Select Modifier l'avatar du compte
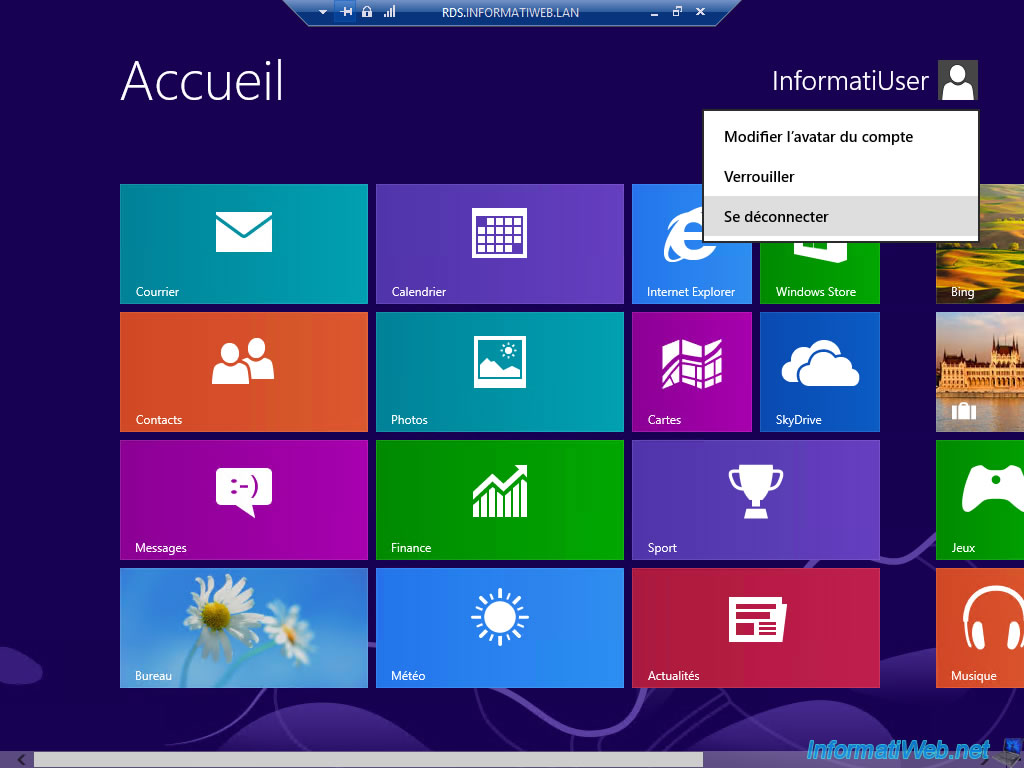This screenshot has height=768, width=1024. pyautogui.click(x=840, y=137)
